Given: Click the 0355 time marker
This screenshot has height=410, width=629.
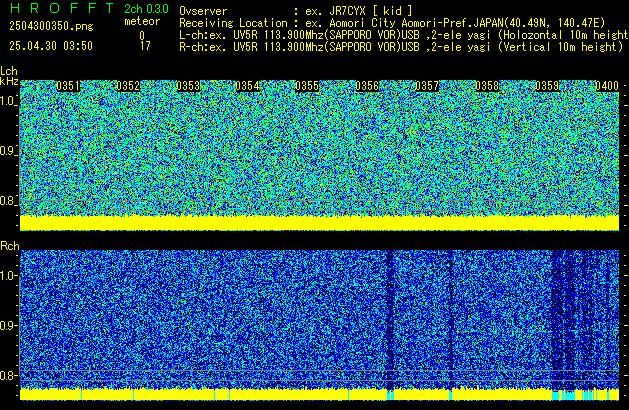Looking at the screenshot, I should pyautogui.click(x=307, y=86).
